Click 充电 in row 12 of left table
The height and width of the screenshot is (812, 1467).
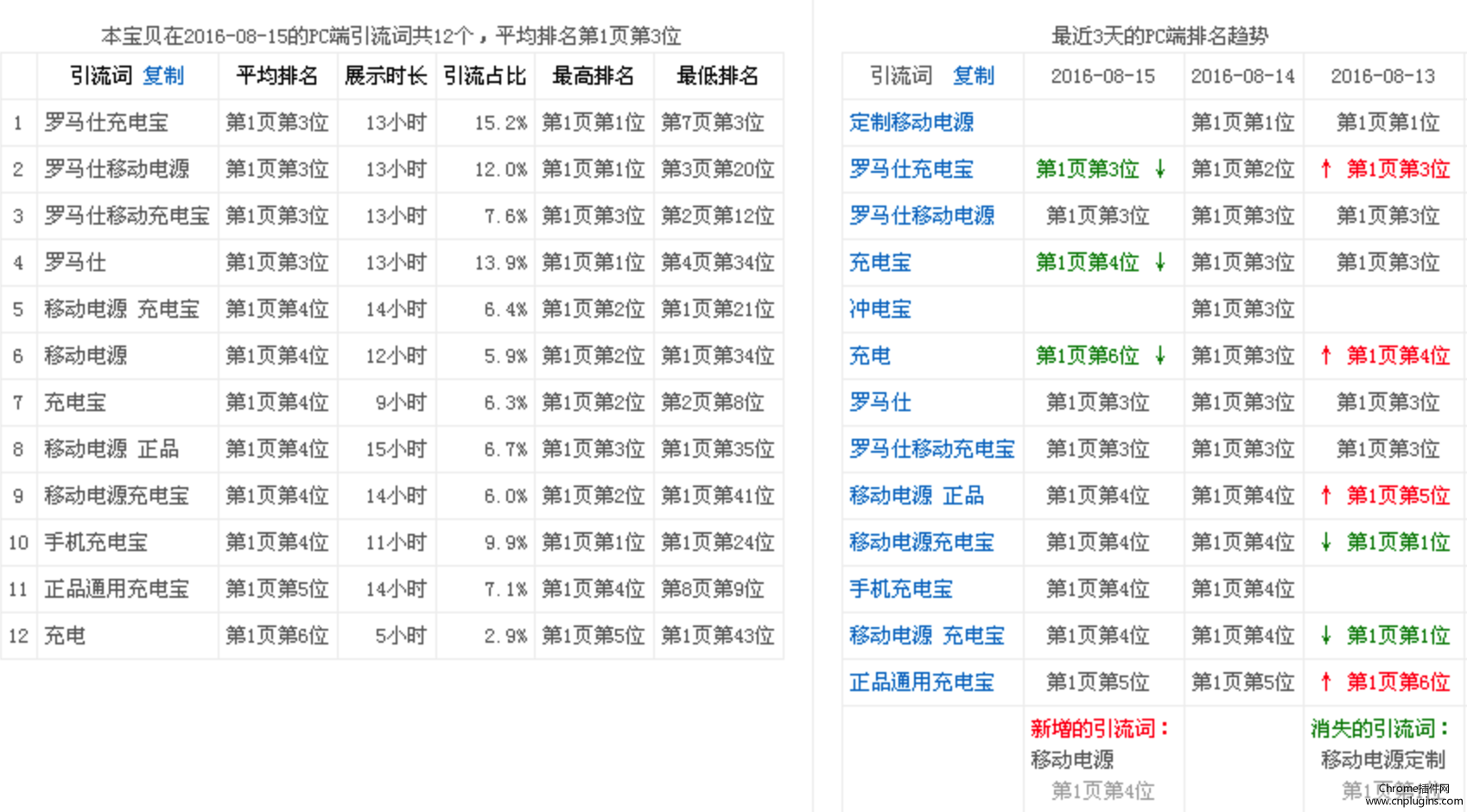(x=65, y=636)
